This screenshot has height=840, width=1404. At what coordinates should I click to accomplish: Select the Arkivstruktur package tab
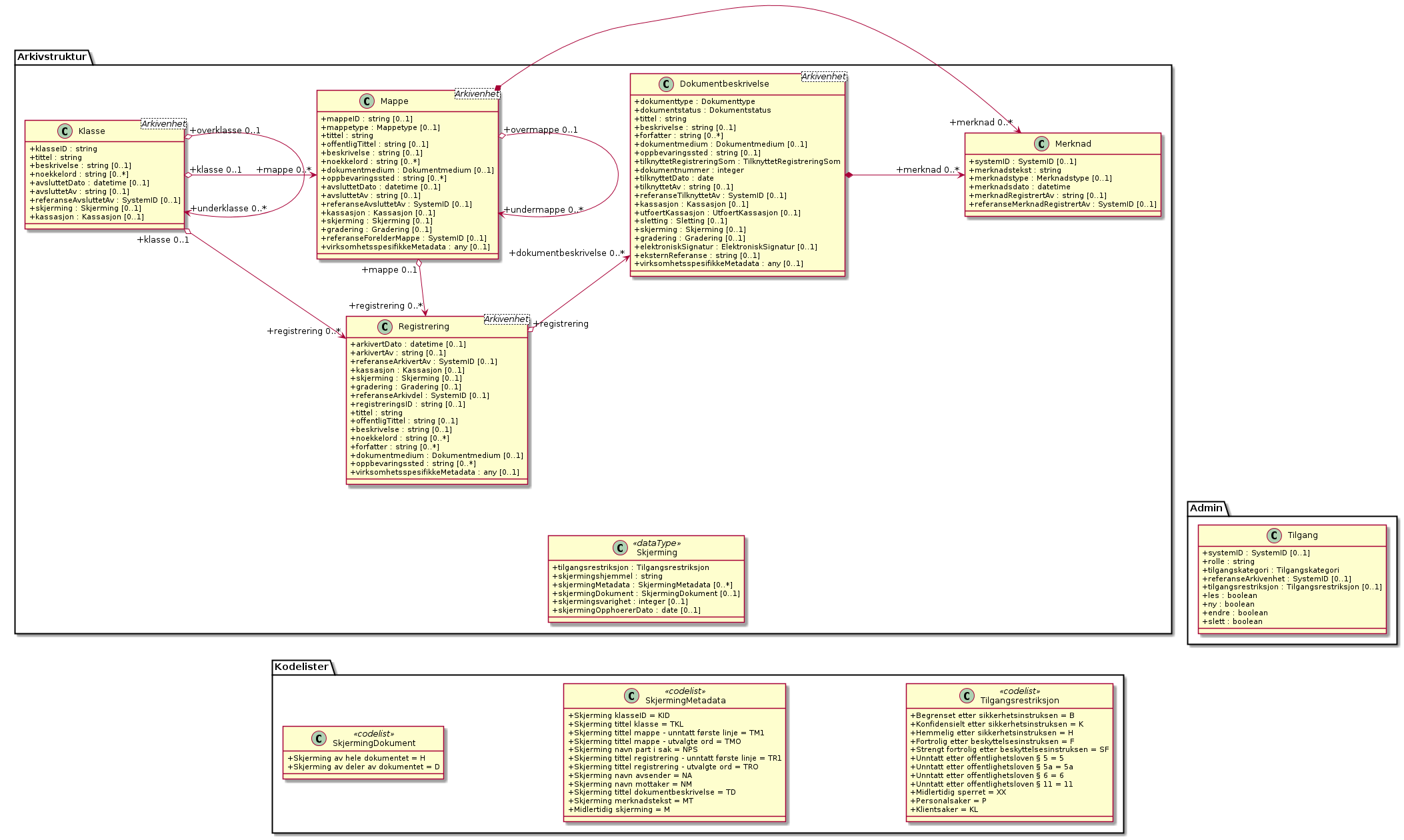point(52,57)
